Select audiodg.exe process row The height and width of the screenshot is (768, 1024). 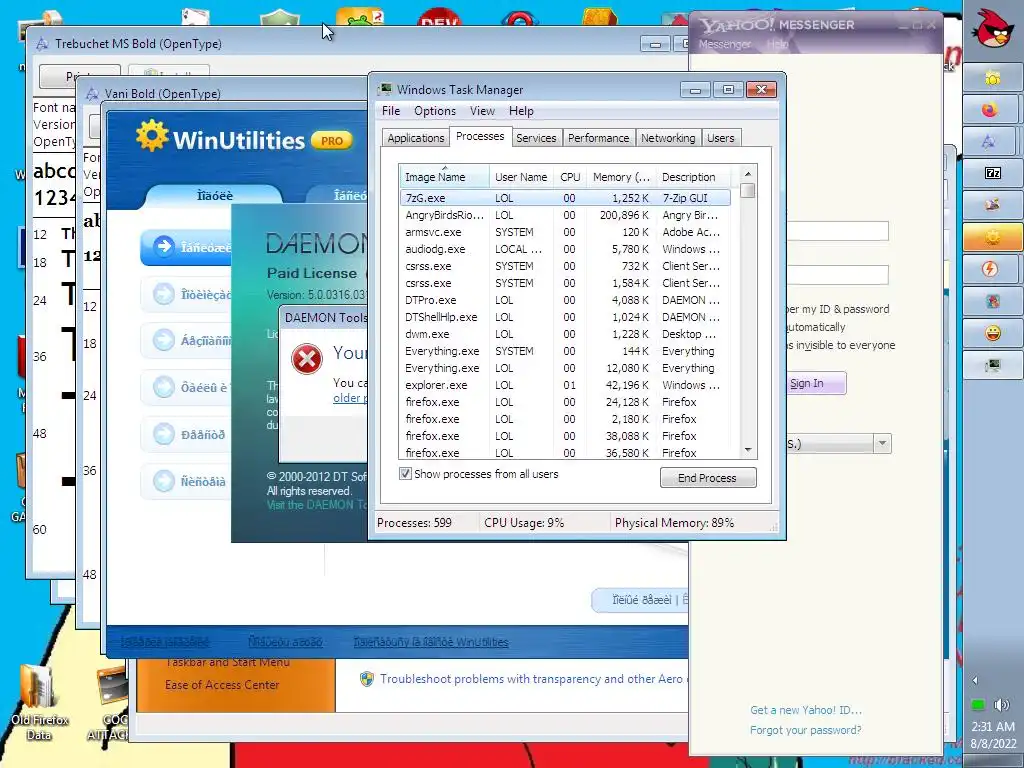pyautogui.click(x=565, y=249)
